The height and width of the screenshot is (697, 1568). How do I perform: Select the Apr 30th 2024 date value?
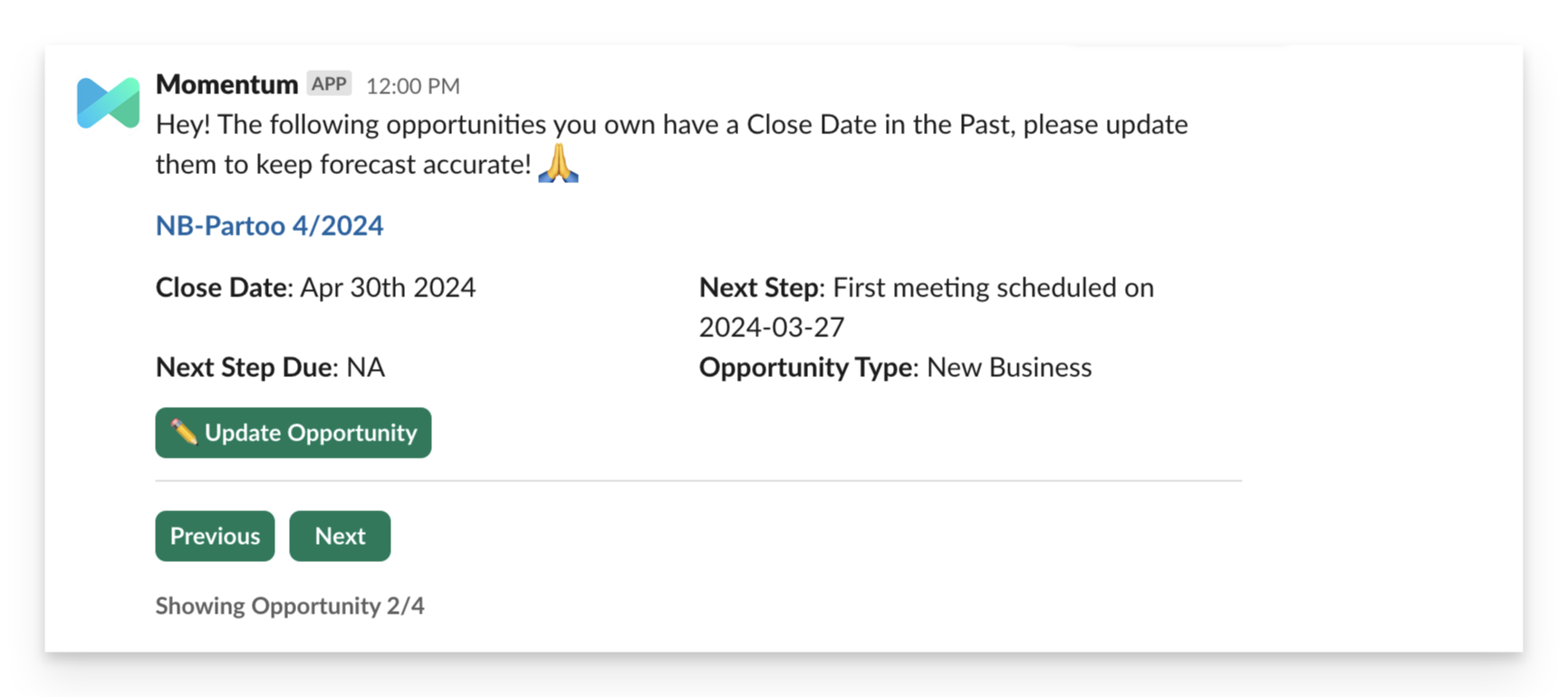[x=388, y=287]
